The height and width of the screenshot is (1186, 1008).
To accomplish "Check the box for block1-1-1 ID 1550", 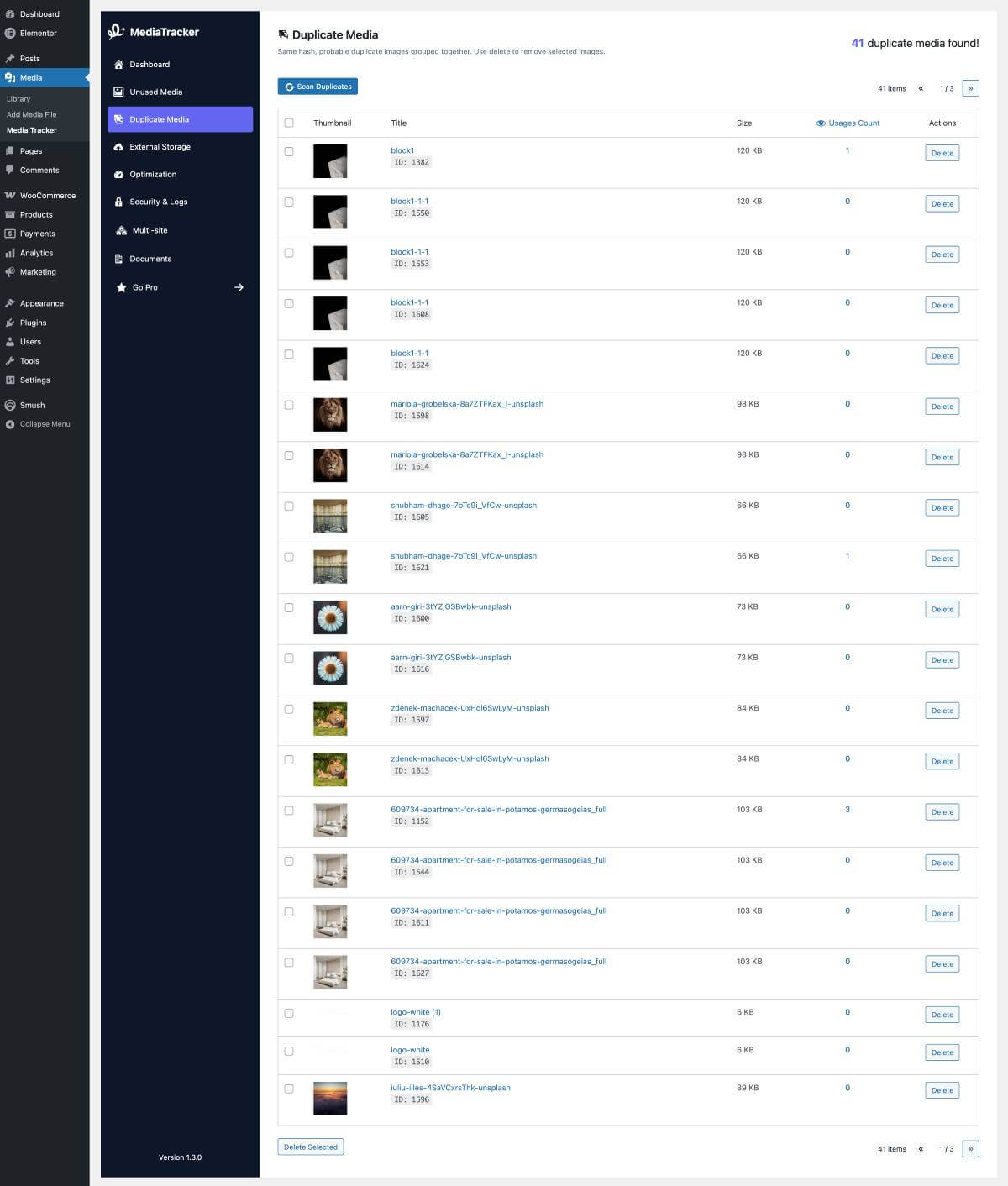I will (x=289, y=202).
